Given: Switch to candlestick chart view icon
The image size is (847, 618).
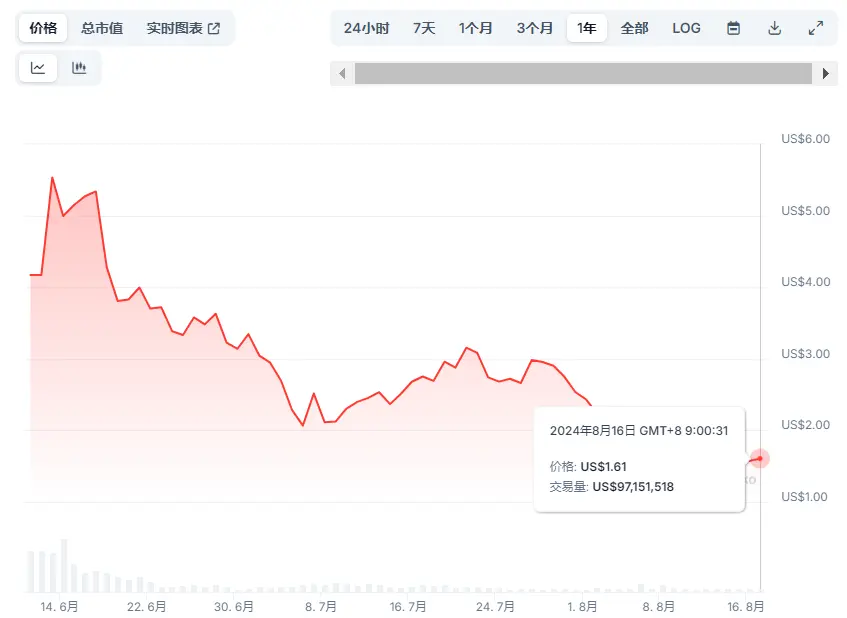Looking at the screenshot, I should pos(79,68).
